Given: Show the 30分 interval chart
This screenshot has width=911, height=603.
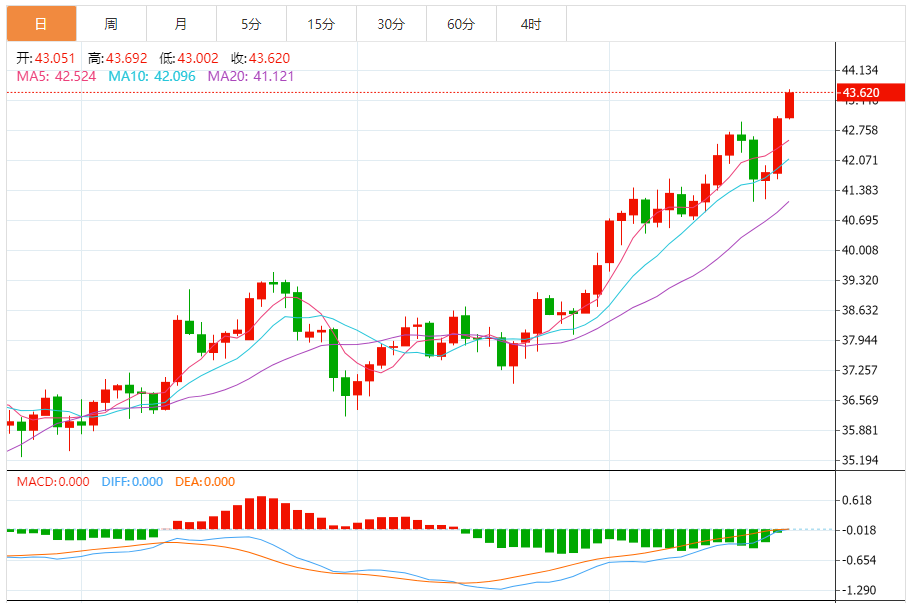Looking at the screenshot, I should [391, 24].
